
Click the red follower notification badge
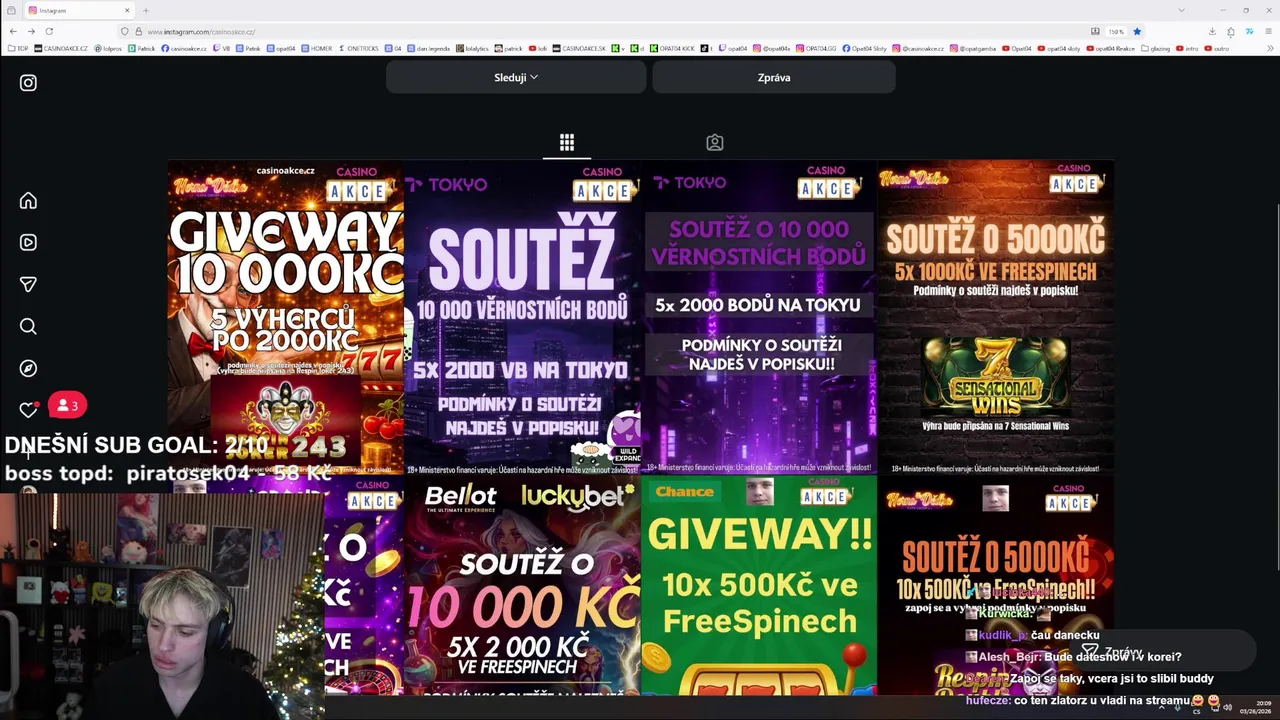[67, 405]
